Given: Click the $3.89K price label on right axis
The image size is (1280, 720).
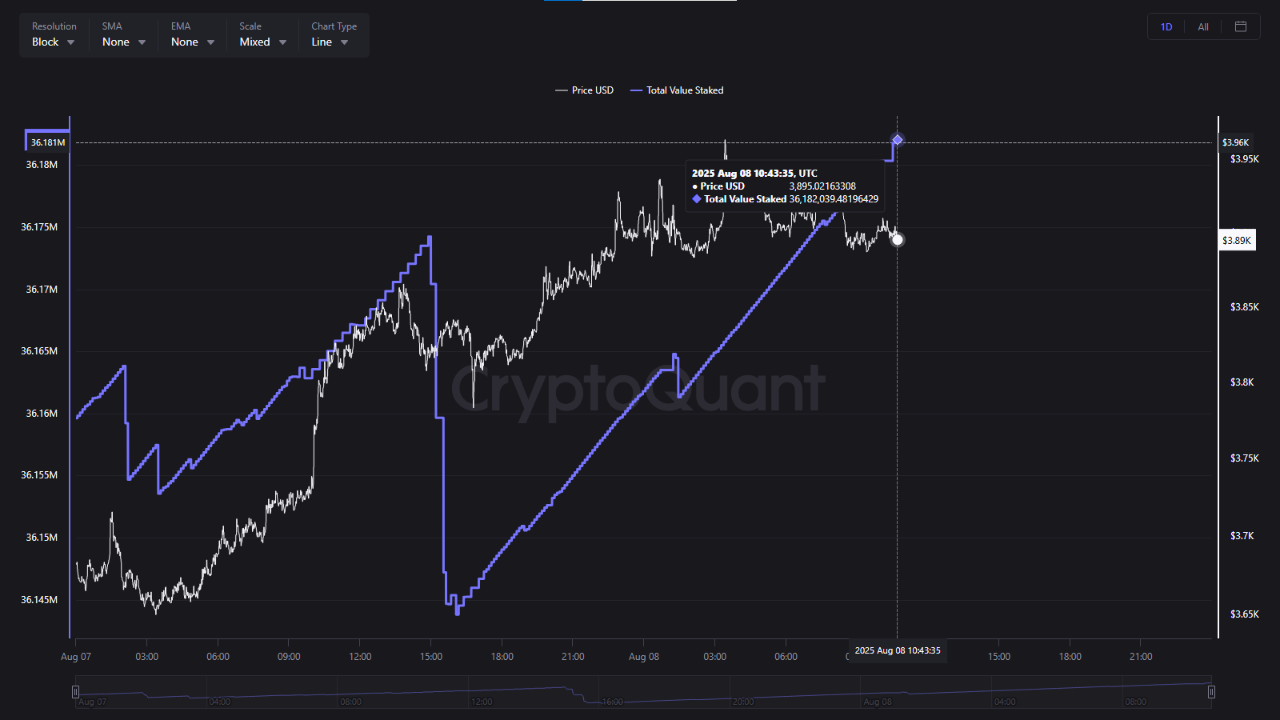Looking at the screenshot, I should (x=1236, y=240).
